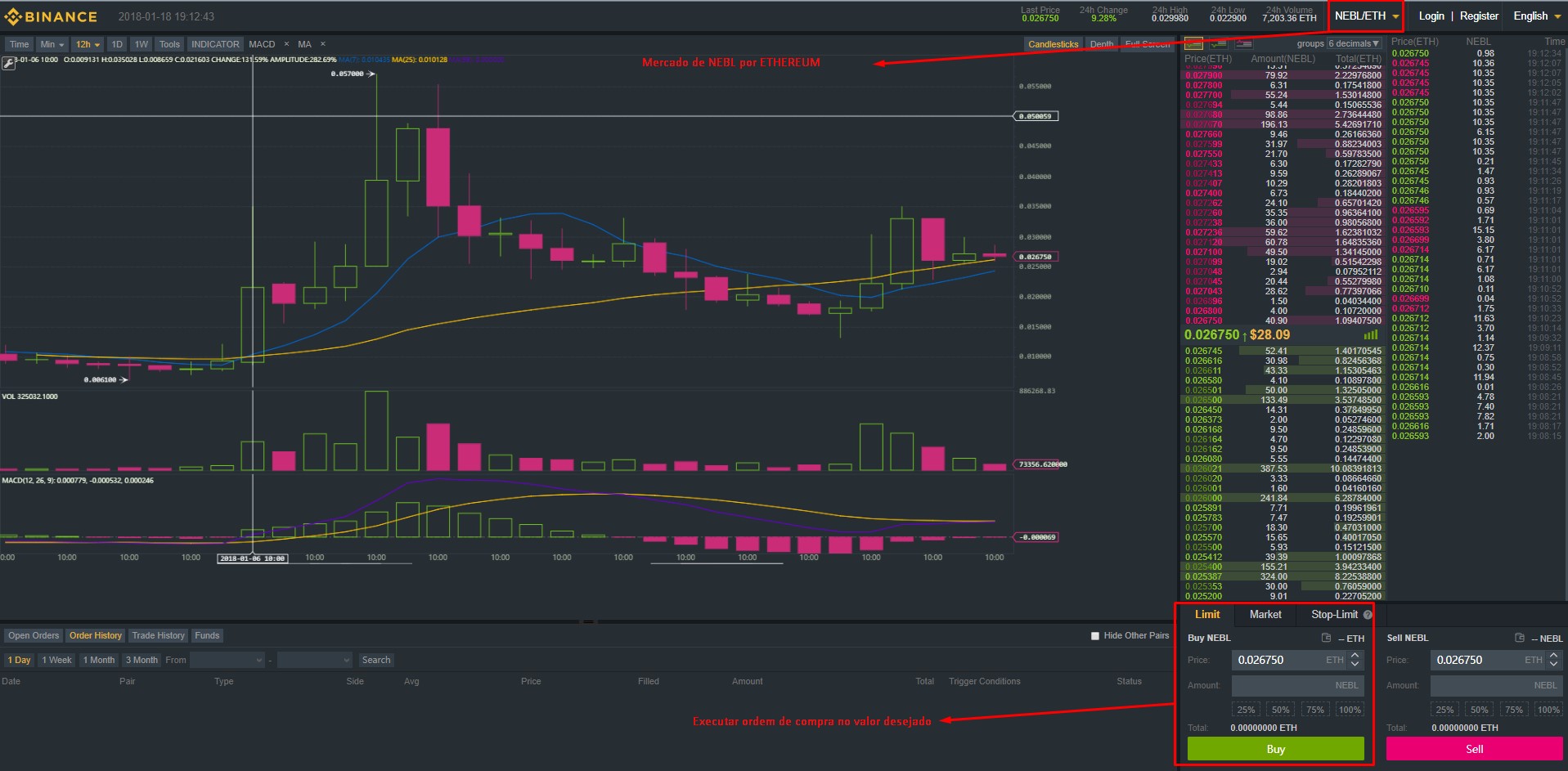
Task: Click wallet icon next to Buy NEBL
Action: click(x=1326, y=638)
